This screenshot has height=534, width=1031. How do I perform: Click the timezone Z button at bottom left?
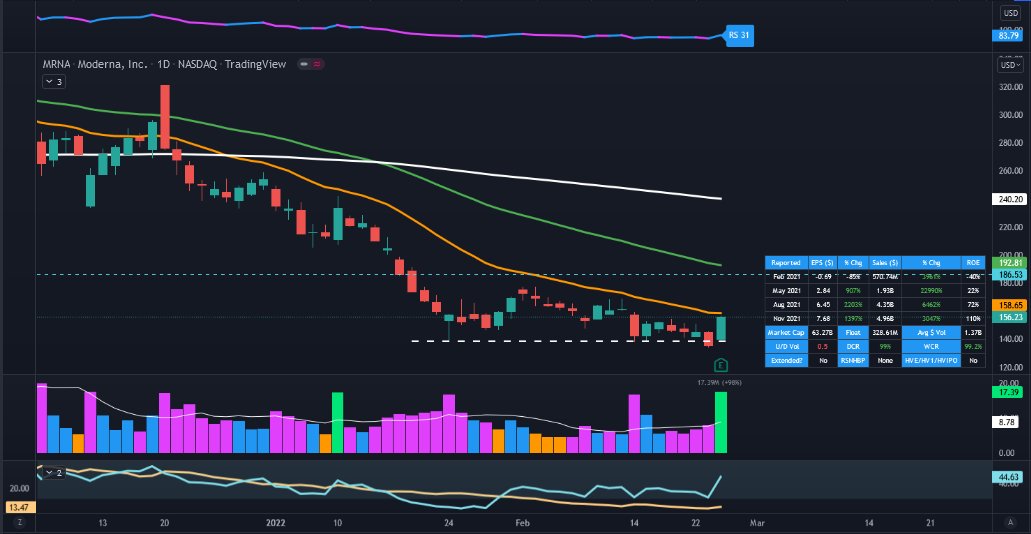coord(20,522)
